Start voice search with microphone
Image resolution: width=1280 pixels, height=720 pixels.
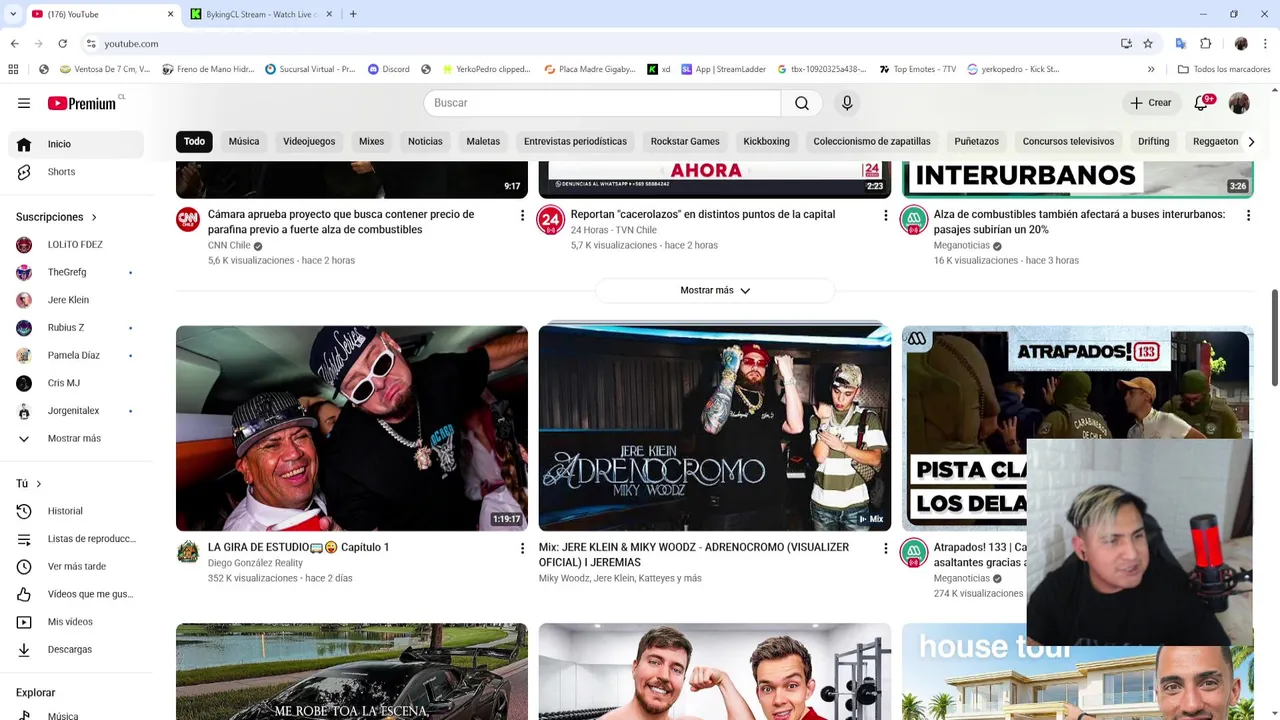point(847,103)
